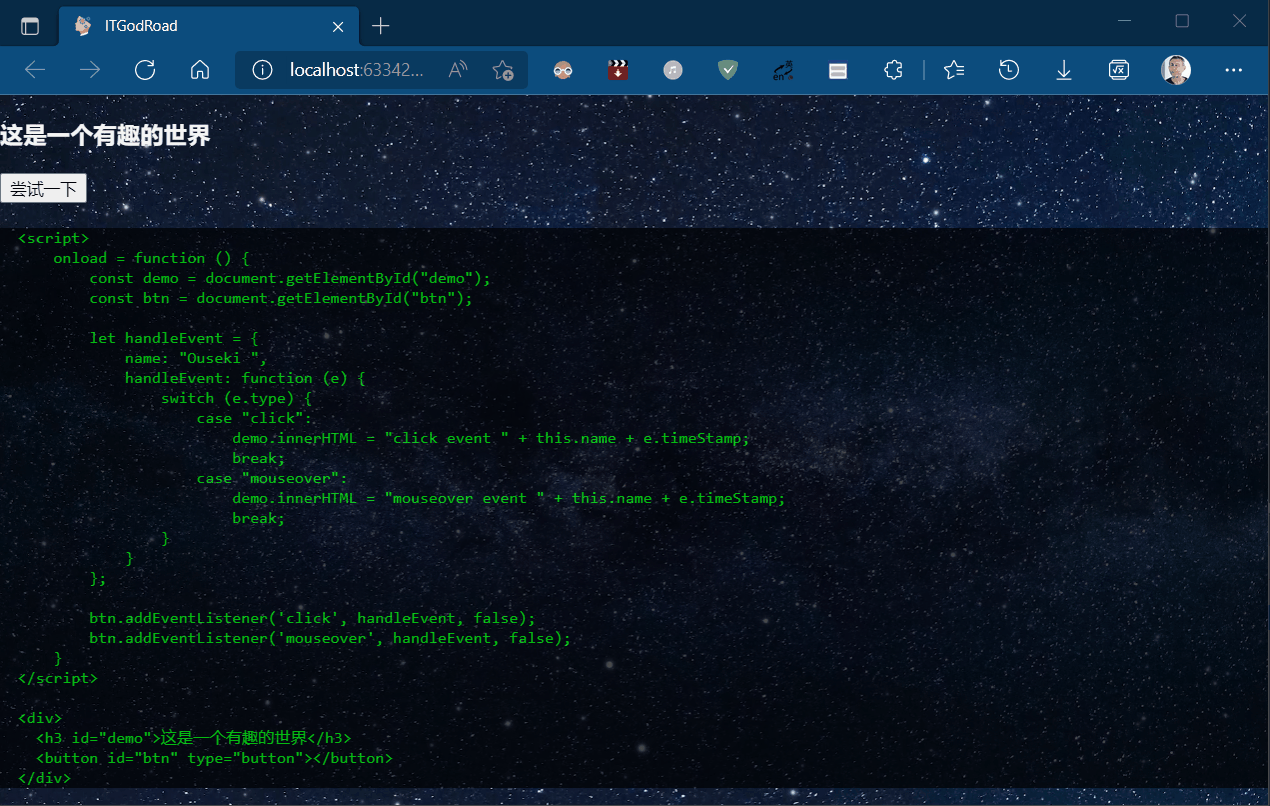Click the closing </script> tag line
Viewport: 1270px width, 806px height.
[58, 678]
